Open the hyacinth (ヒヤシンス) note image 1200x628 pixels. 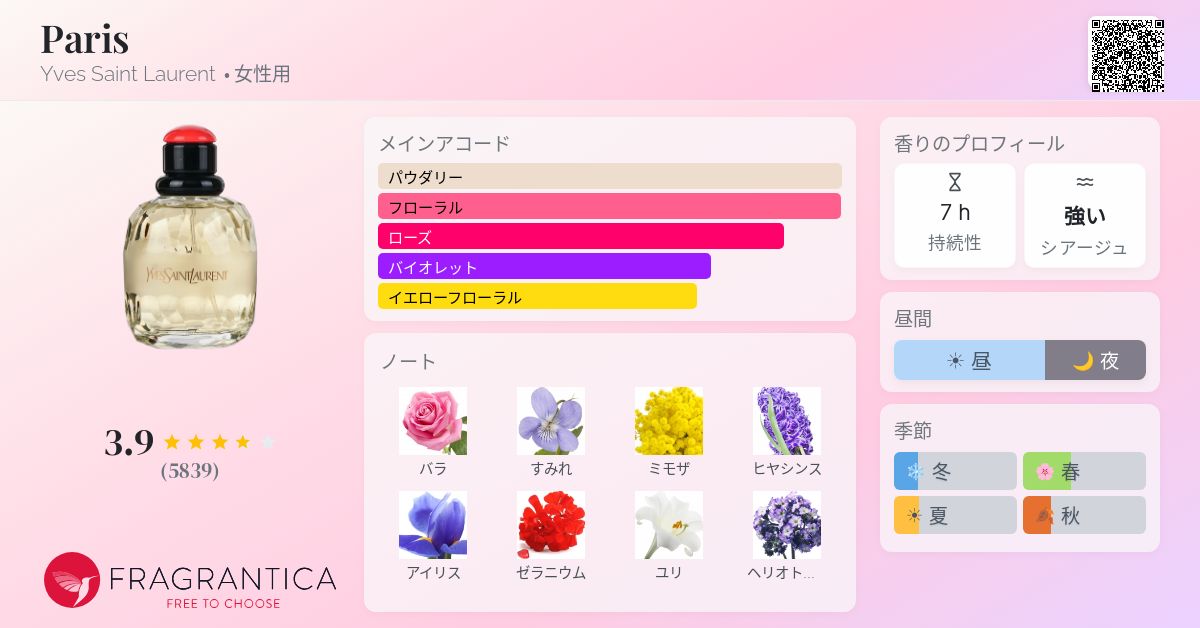click(787, 421)
